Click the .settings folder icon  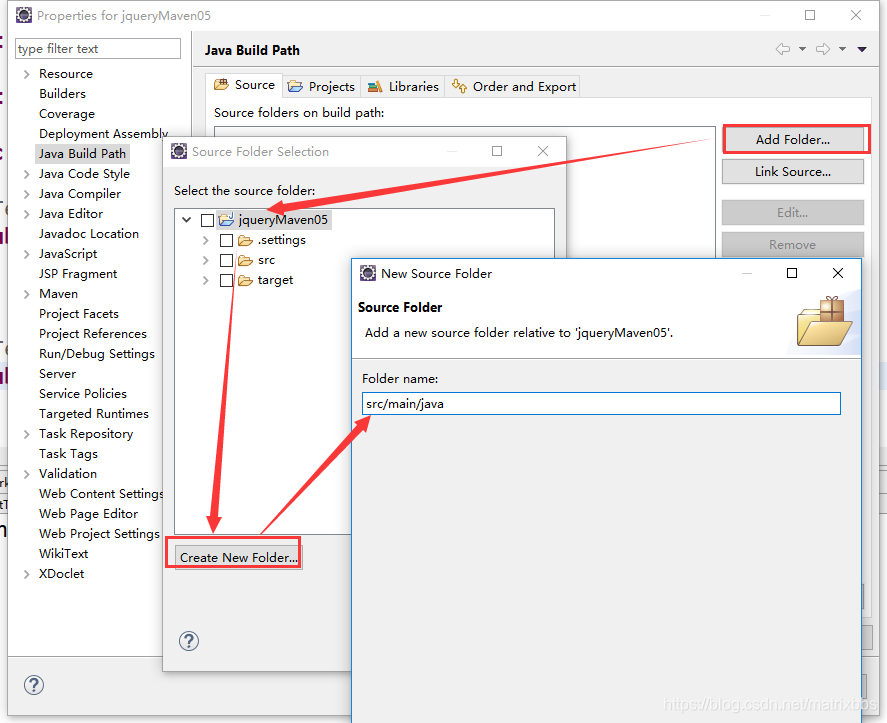point(245,240)
